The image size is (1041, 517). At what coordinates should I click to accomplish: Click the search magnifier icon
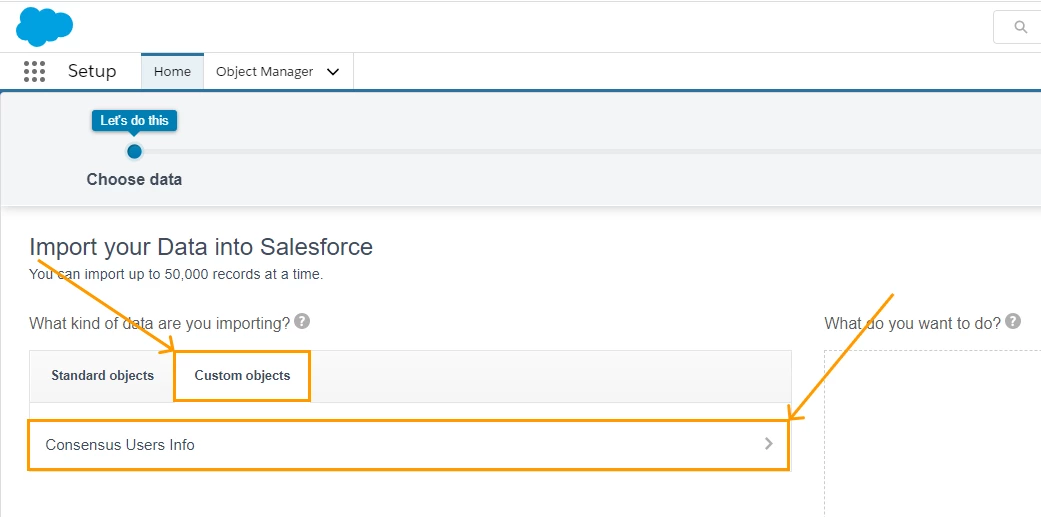pyautogui.click(x=1020, y=28)
